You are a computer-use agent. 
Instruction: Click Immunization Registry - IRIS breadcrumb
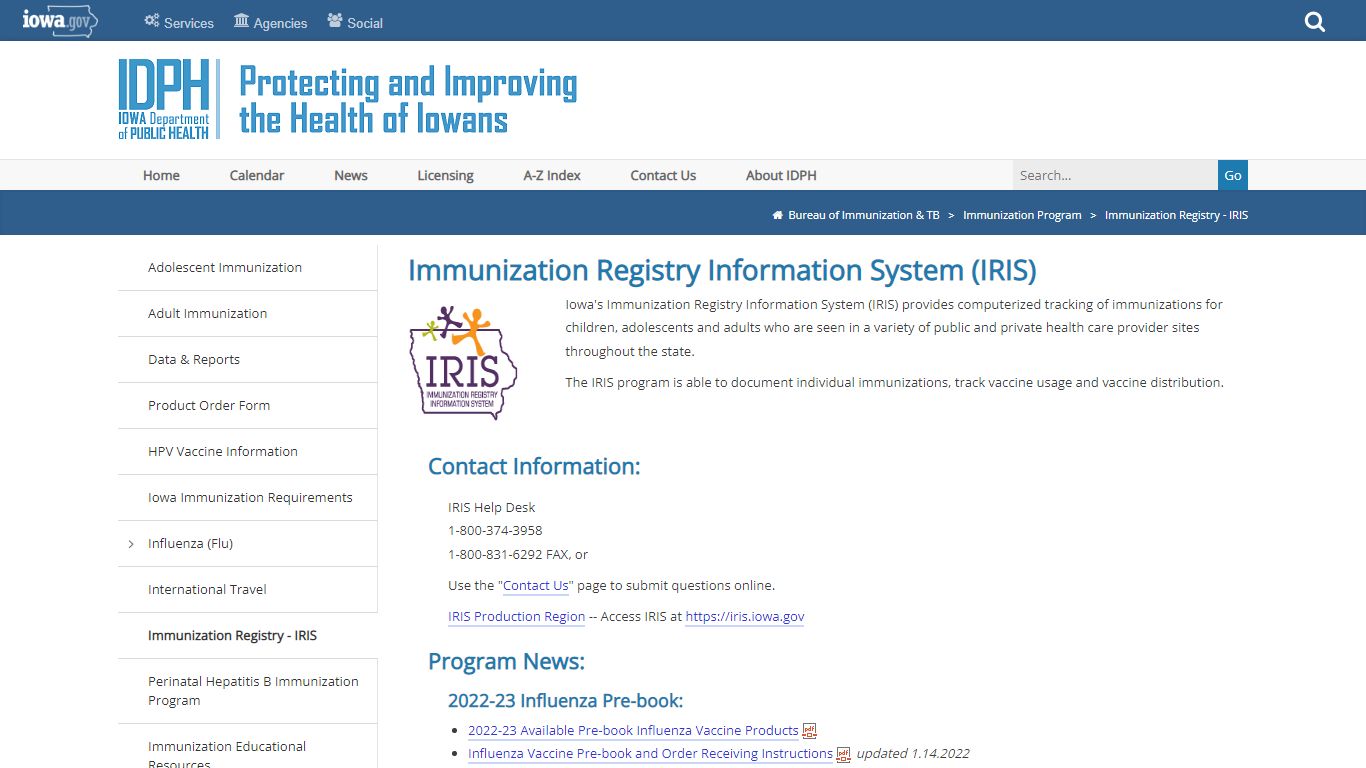point(1176,215)
